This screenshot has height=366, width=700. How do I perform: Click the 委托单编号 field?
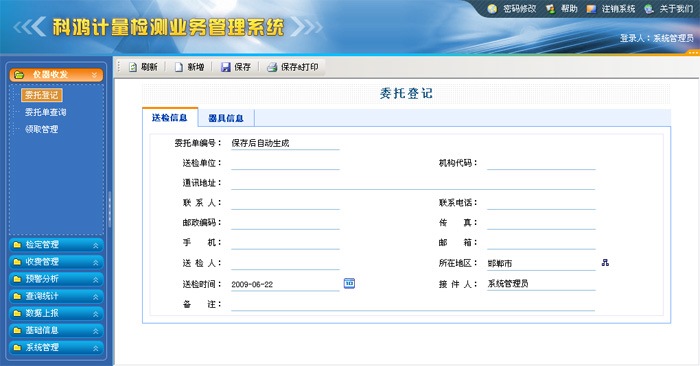[285, 143]
